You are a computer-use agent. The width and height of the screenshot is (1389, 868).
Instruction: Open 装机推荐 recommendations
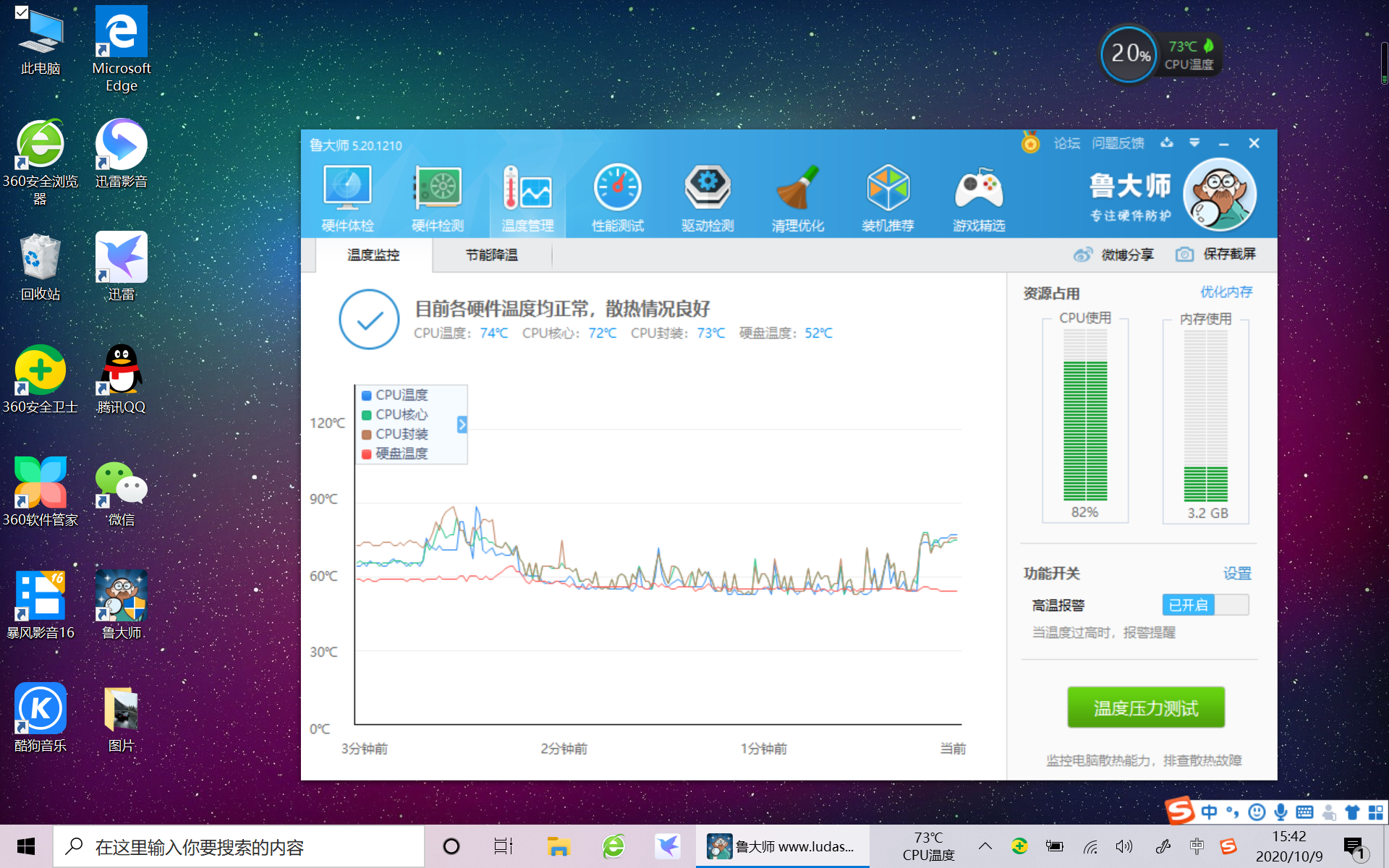click(x=888, y=195)
